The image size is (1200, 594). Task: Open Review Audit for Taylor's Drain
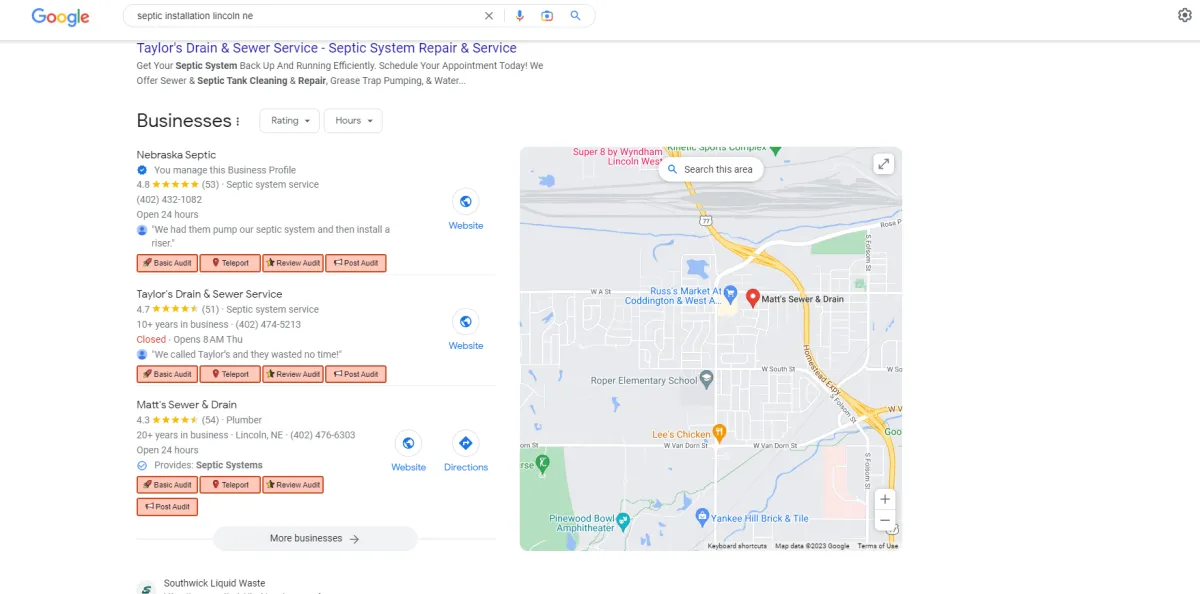293,374
